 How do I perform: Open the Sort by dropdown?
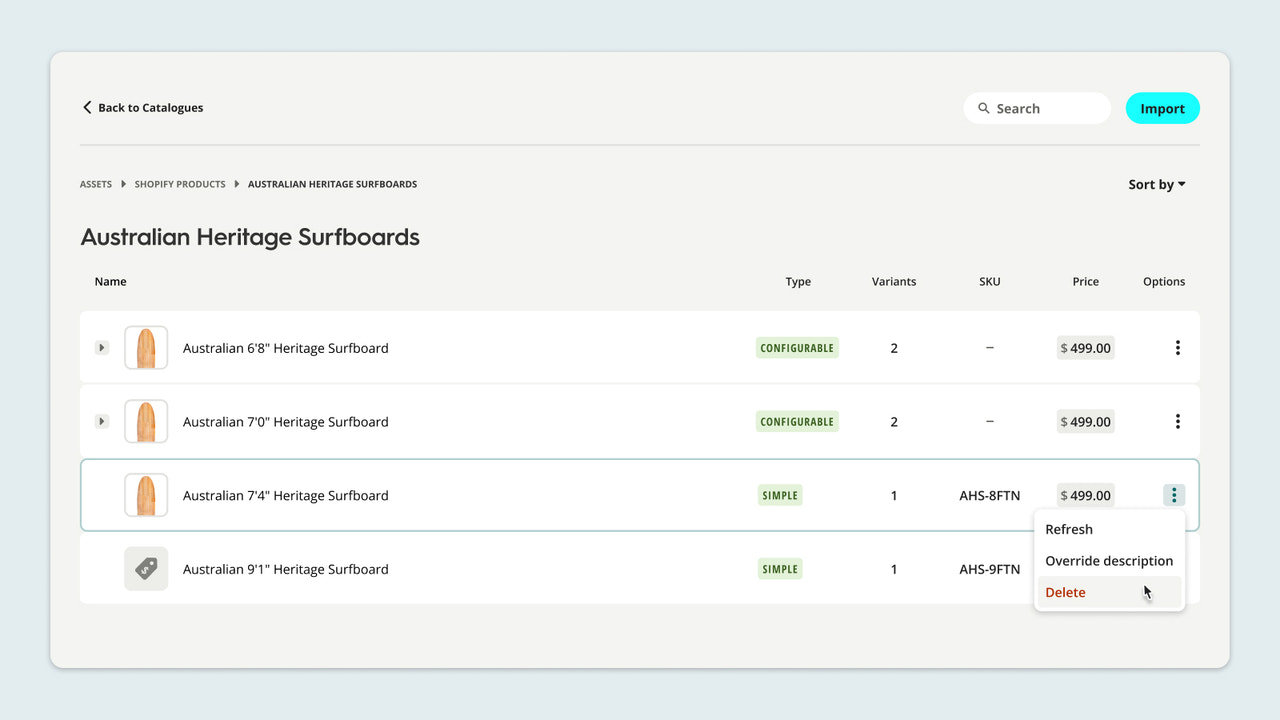(x=1155, y=184)
